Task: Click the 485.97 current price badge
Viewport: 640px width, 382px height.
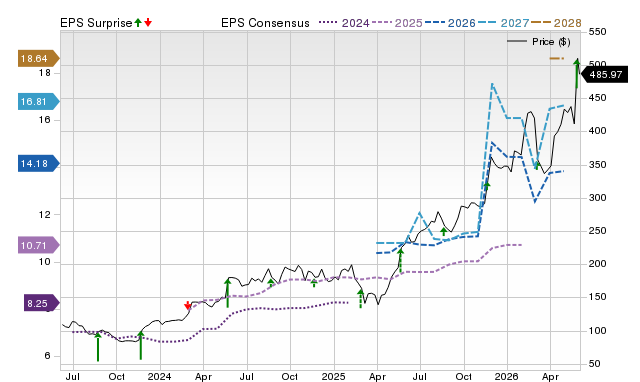Action: tap(604, 75)
